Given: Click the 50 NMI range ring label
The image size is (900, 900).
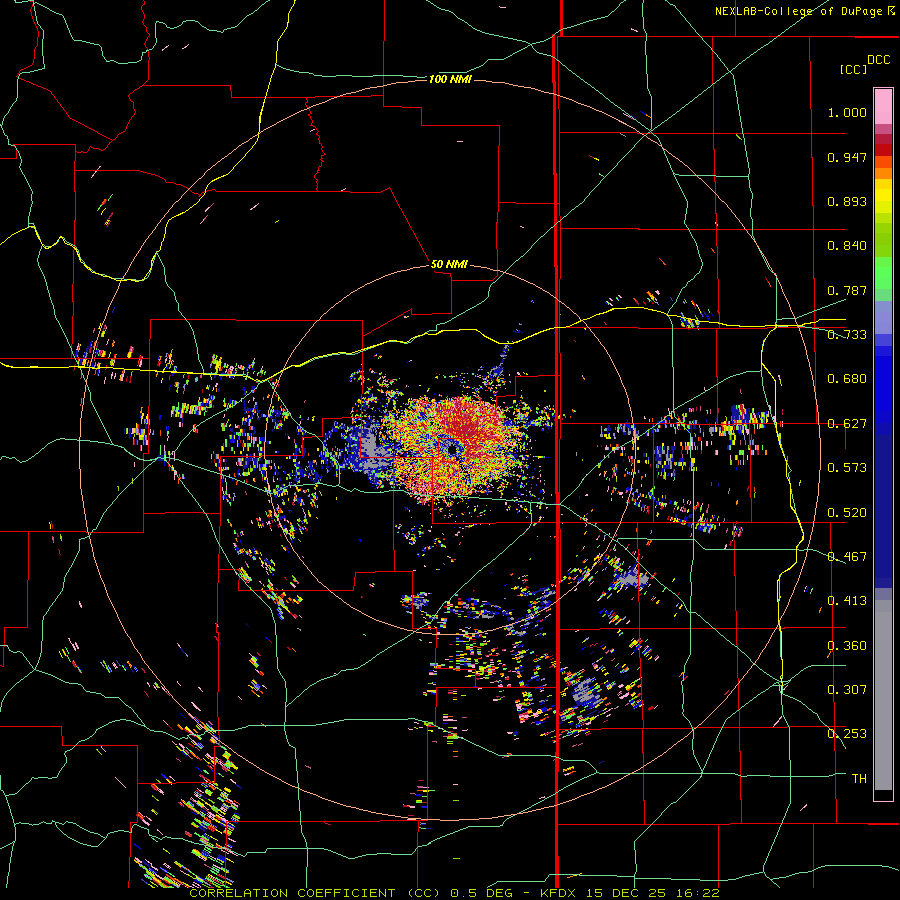Looking at the screenshot, I should [449, 264].
